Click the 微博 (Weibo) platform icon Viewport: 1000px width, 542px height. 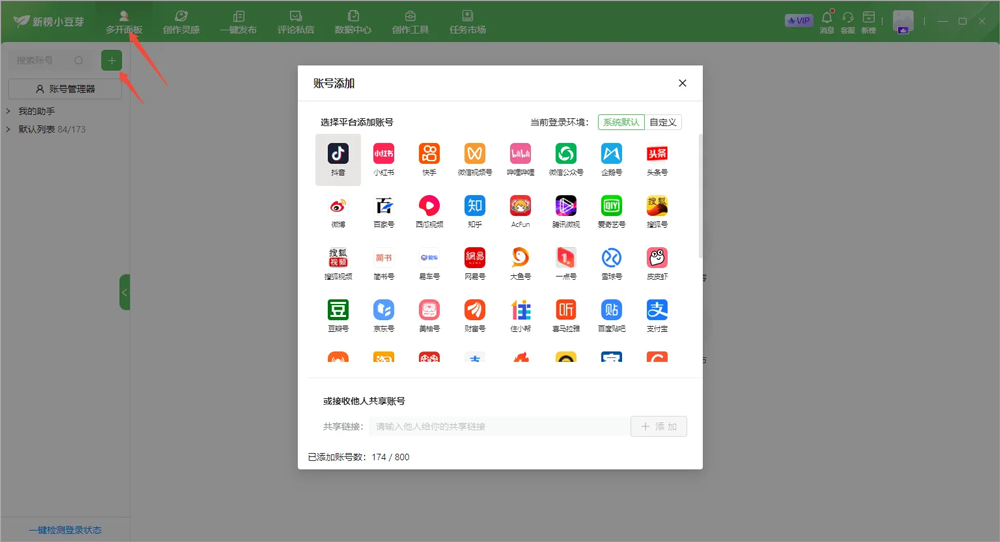tap(338, 210)
